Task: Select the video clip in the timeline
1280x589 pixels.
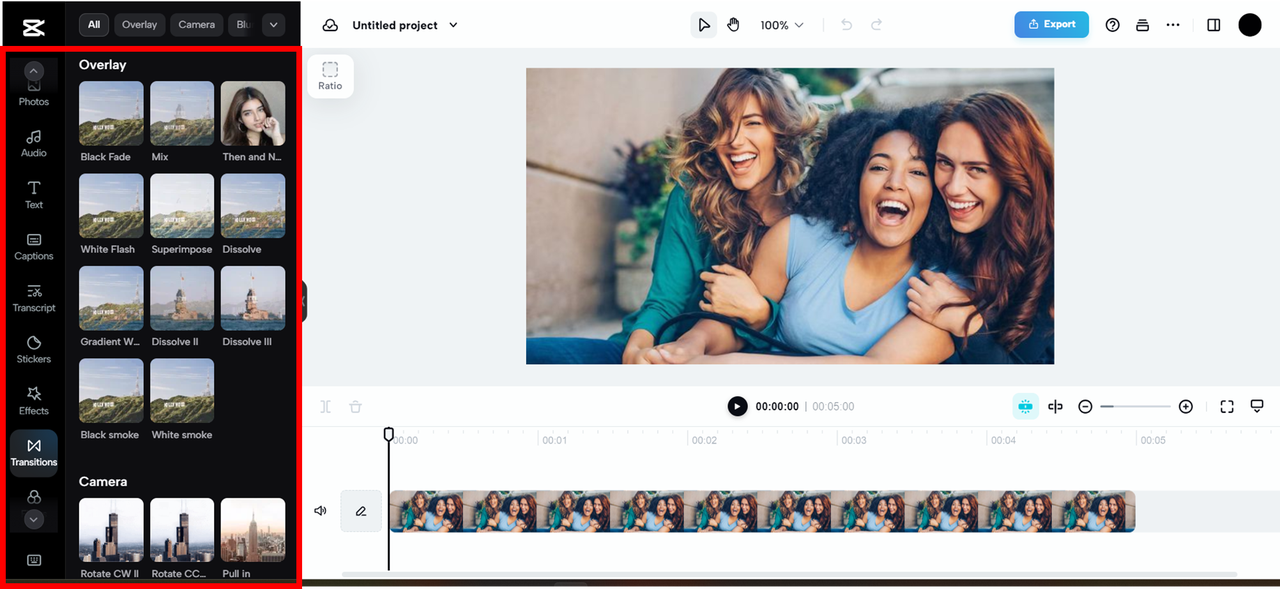Action: pos(762,511)
